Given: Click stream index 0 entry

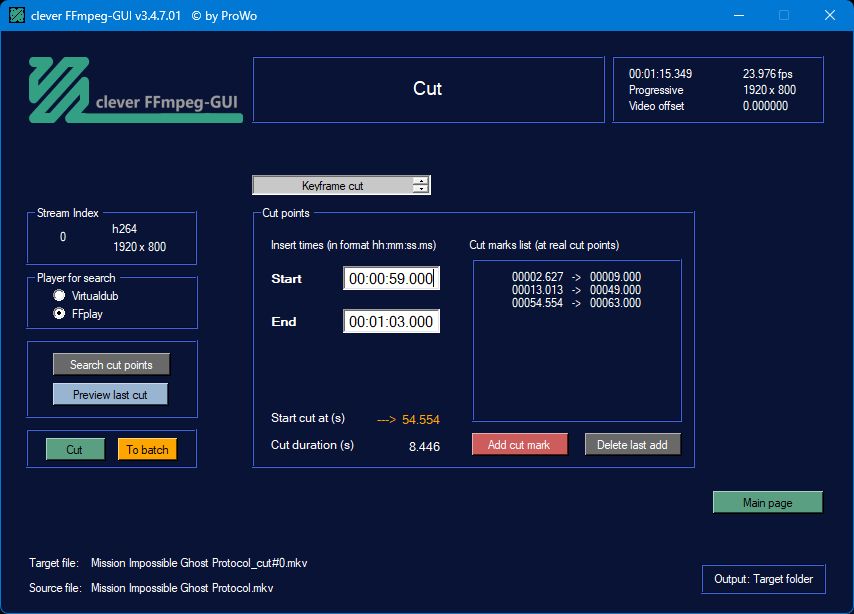Looking at the screenshot, I should pos(63,237).
